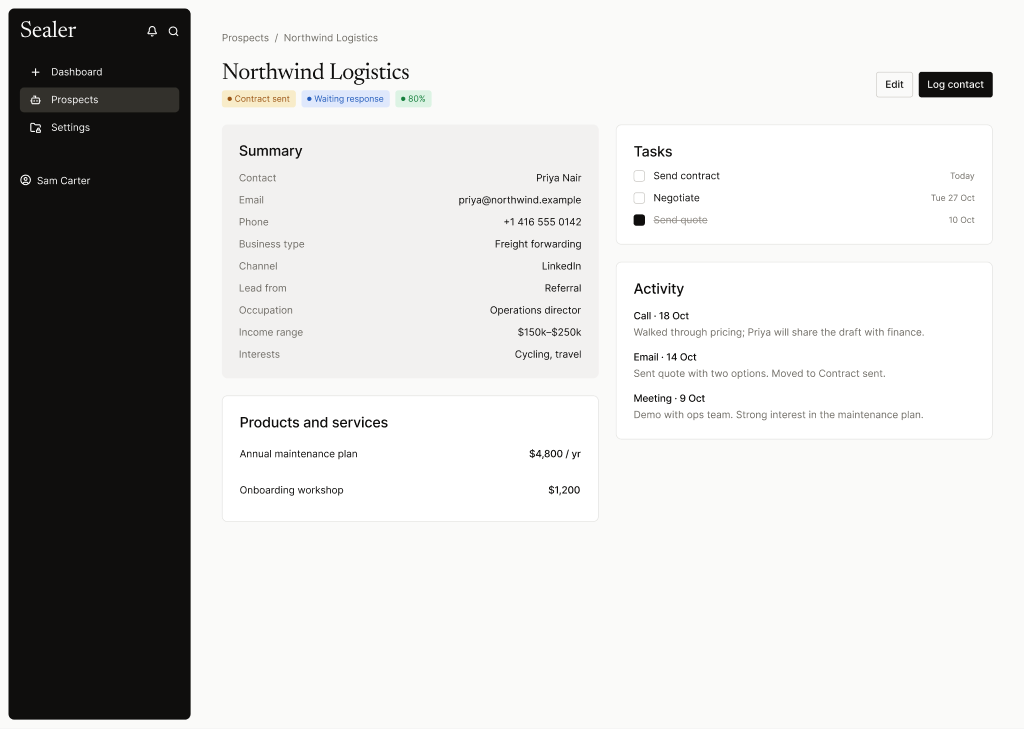Click the Cycling, travel interests value

pyautogui.click(x=548, y=355)
